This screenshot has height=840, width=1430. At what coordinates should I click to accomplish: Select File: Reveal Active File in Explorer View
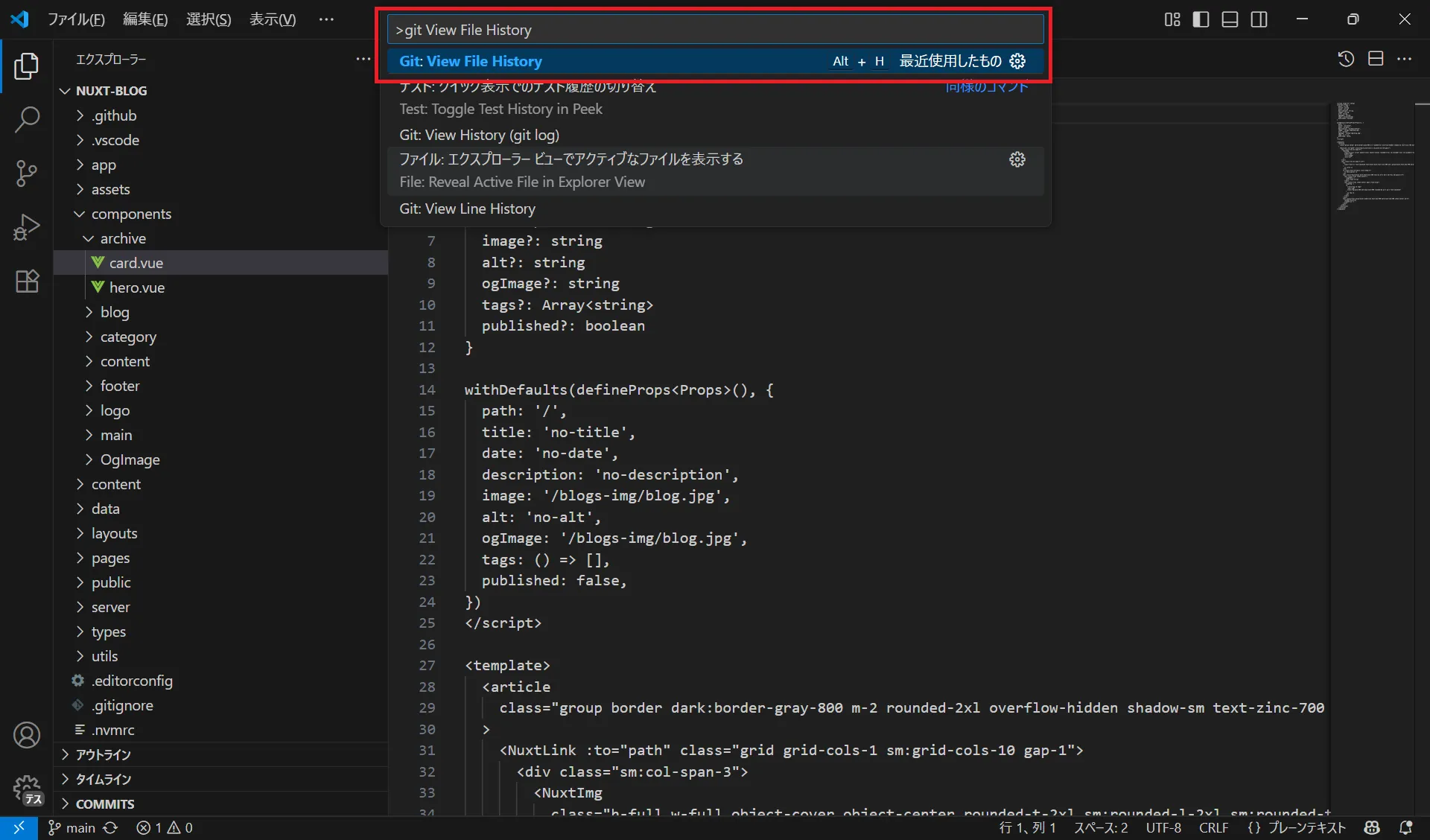(715, 171)
